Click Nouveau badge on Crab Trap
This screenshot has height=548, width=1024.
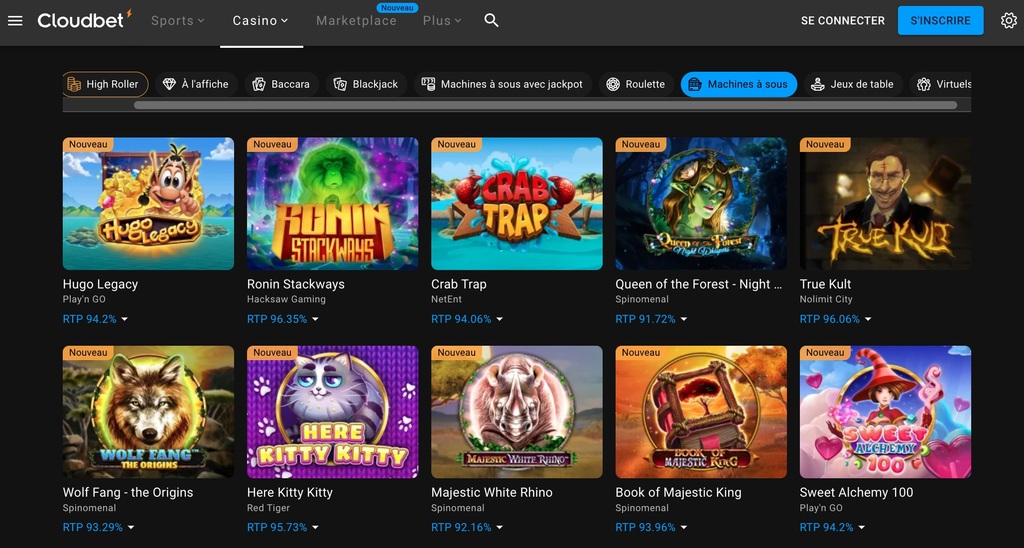(x=456, y=144)
